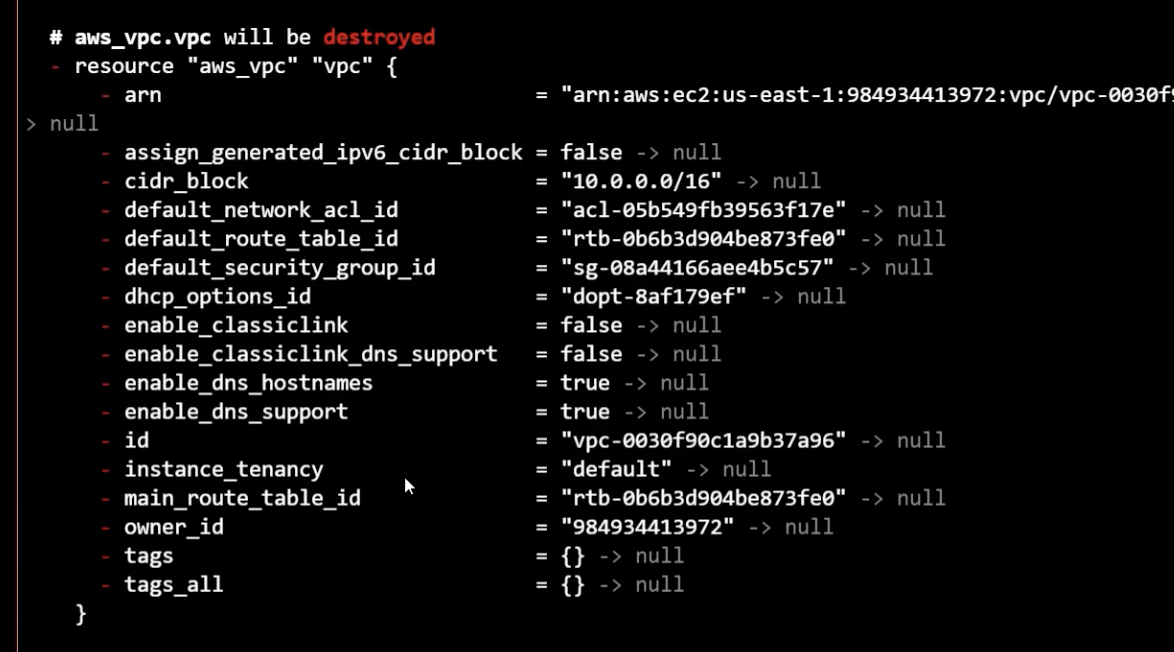
Task: Click the true value of enable_dns_hostnames
Action: [x=586, y=383]
